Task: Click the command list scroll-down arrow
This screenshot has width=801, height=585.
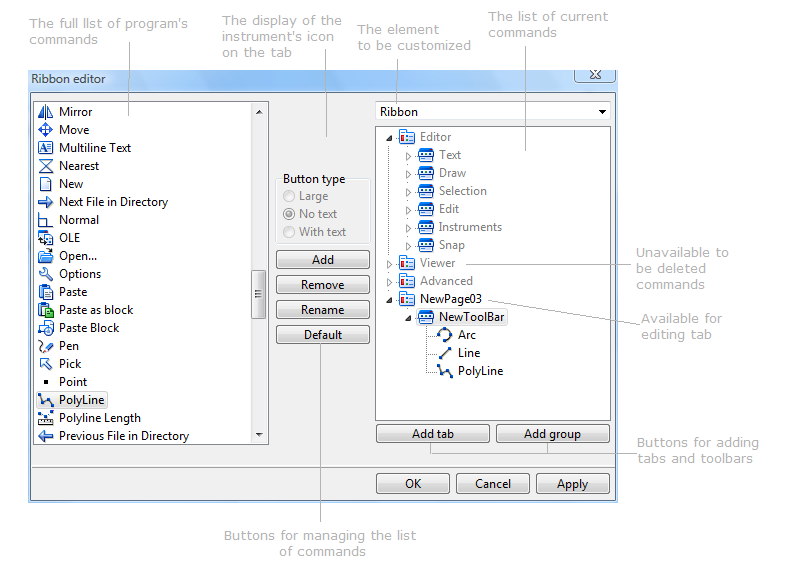Action: pyautogui.click(x=260, y=435)
